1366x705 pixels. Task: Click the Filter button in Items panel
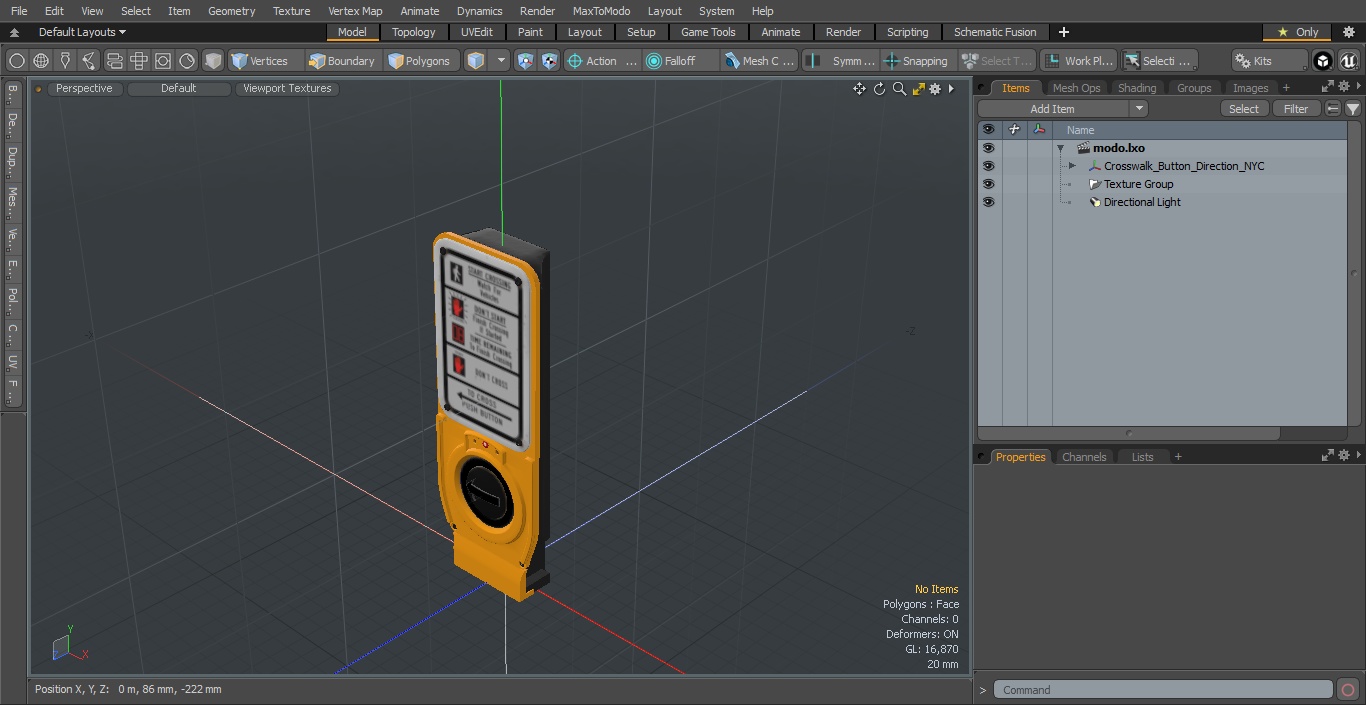(x=1296, y=108)
